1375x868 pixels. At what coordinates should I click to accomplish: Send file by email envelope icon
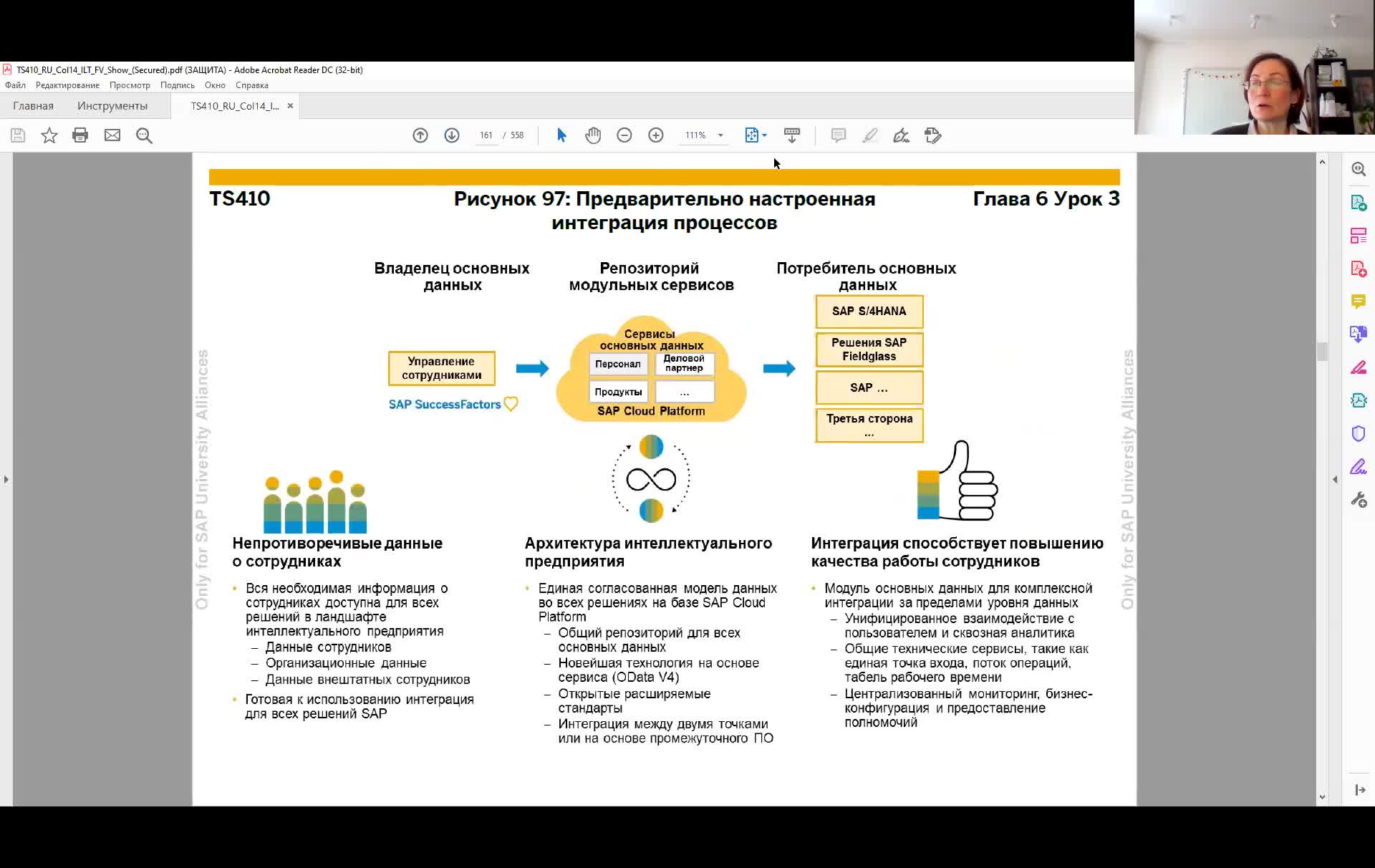pyautogui.click(x=112, y=135)
